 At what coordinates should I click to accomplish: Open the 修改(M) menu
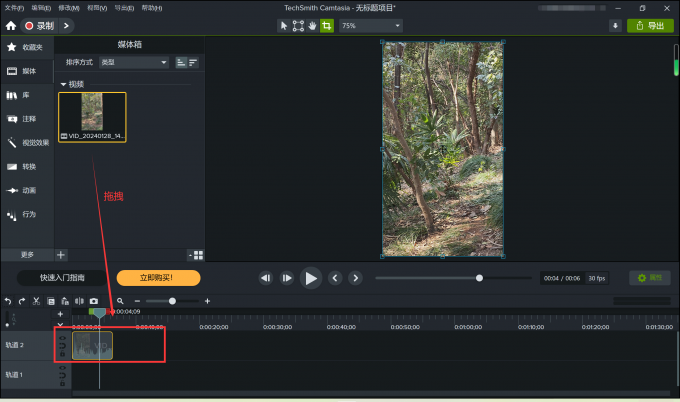click(x=69, y=8)
